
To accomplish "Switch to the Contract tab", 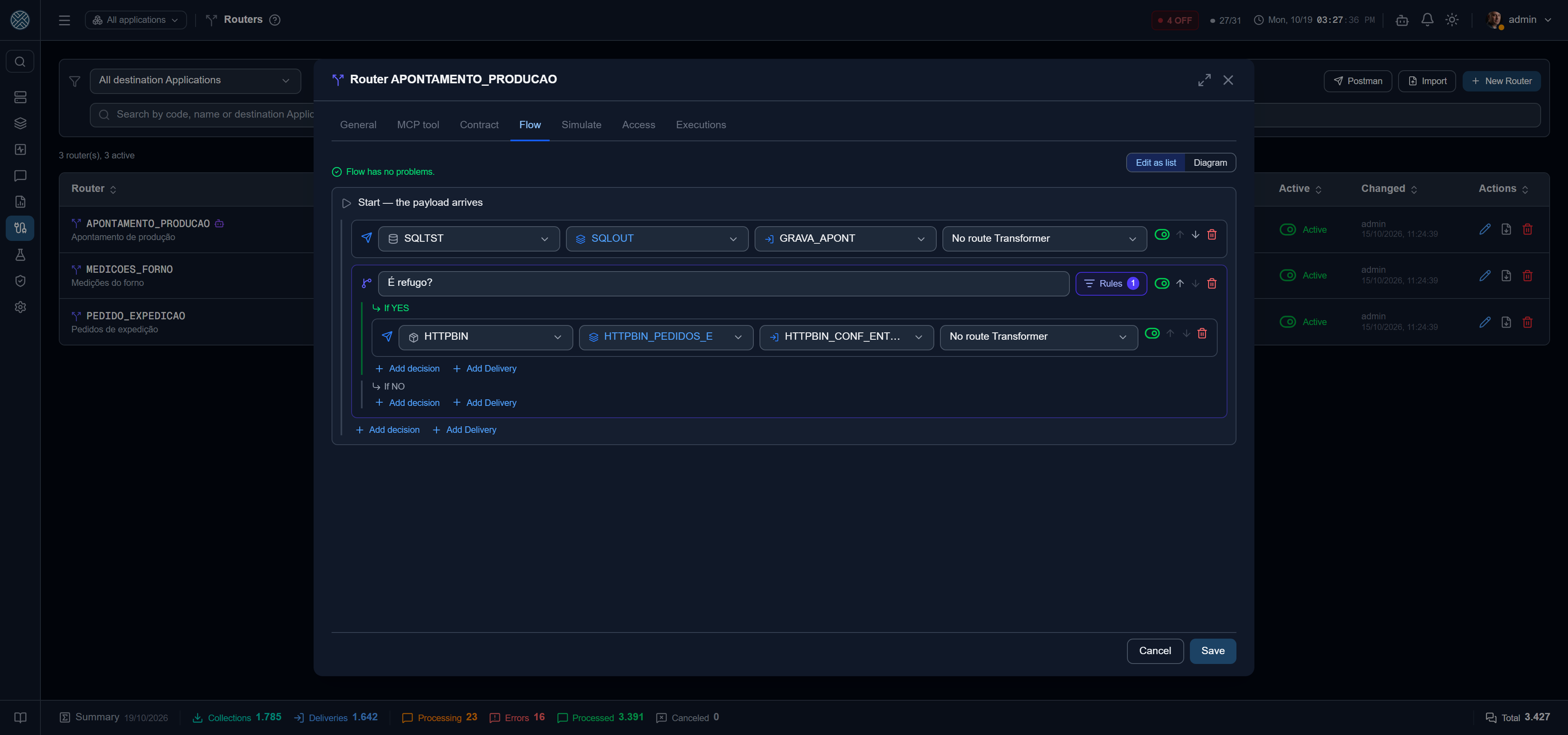I will (479, 125).
